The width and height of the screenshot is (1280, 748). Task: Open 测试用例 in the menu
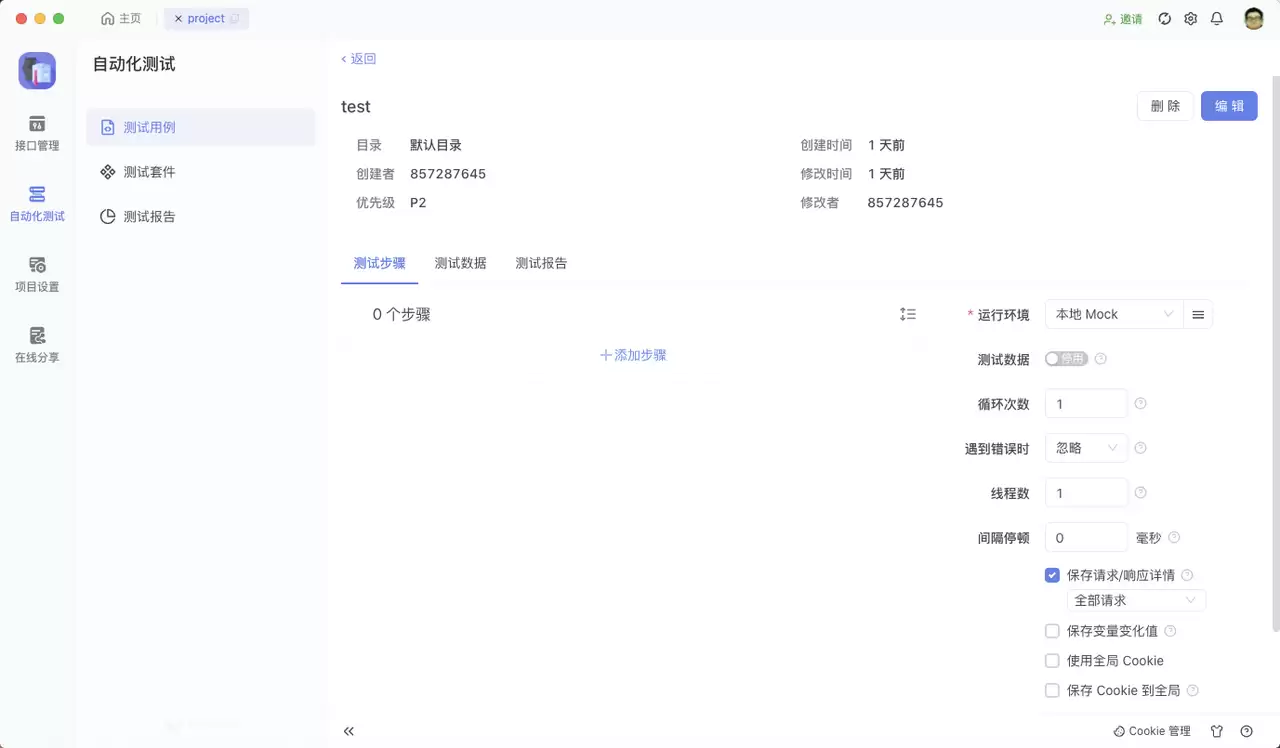click(200, 127)
